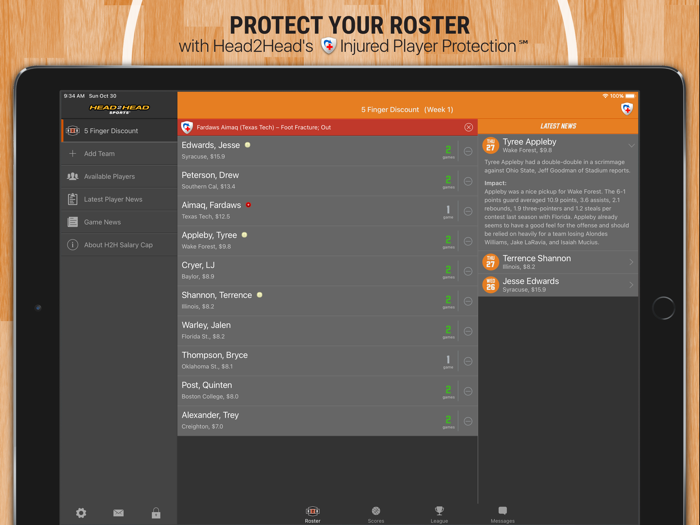700x525 pixels.
Task: Open the settings gear icon
Action: [x=81, y=512]
